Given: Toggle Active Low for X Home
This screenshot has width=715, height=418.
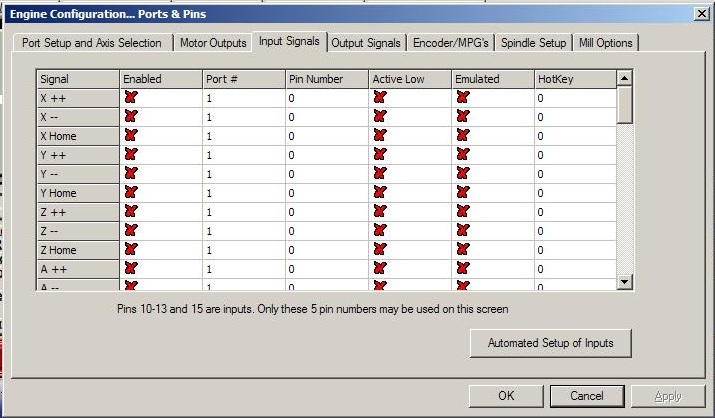Looking at the screenshot, I should (x=380, y=136).
